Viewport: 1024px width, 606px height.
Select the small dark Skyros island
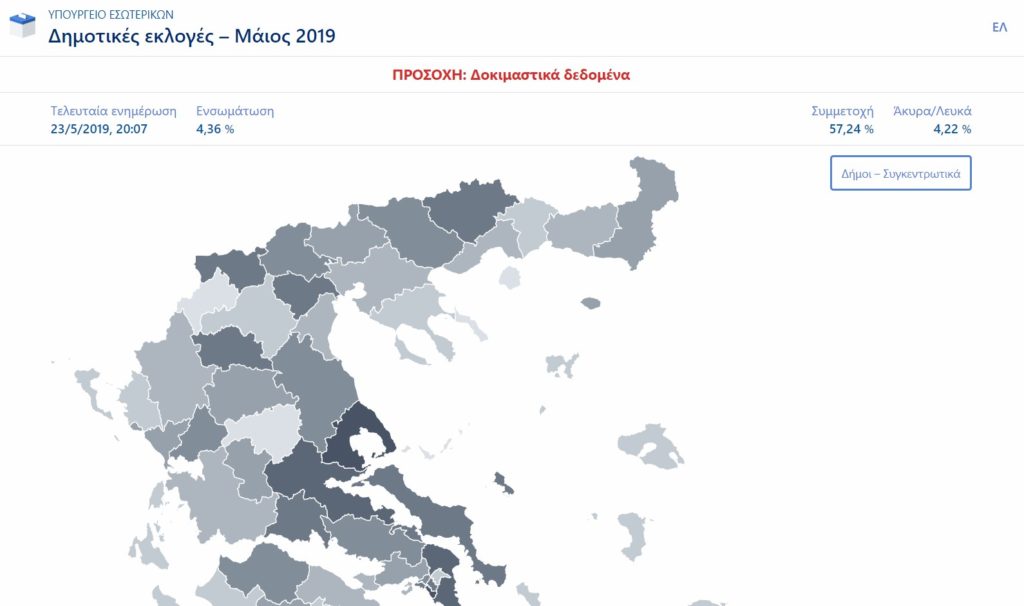click(503, 488)
